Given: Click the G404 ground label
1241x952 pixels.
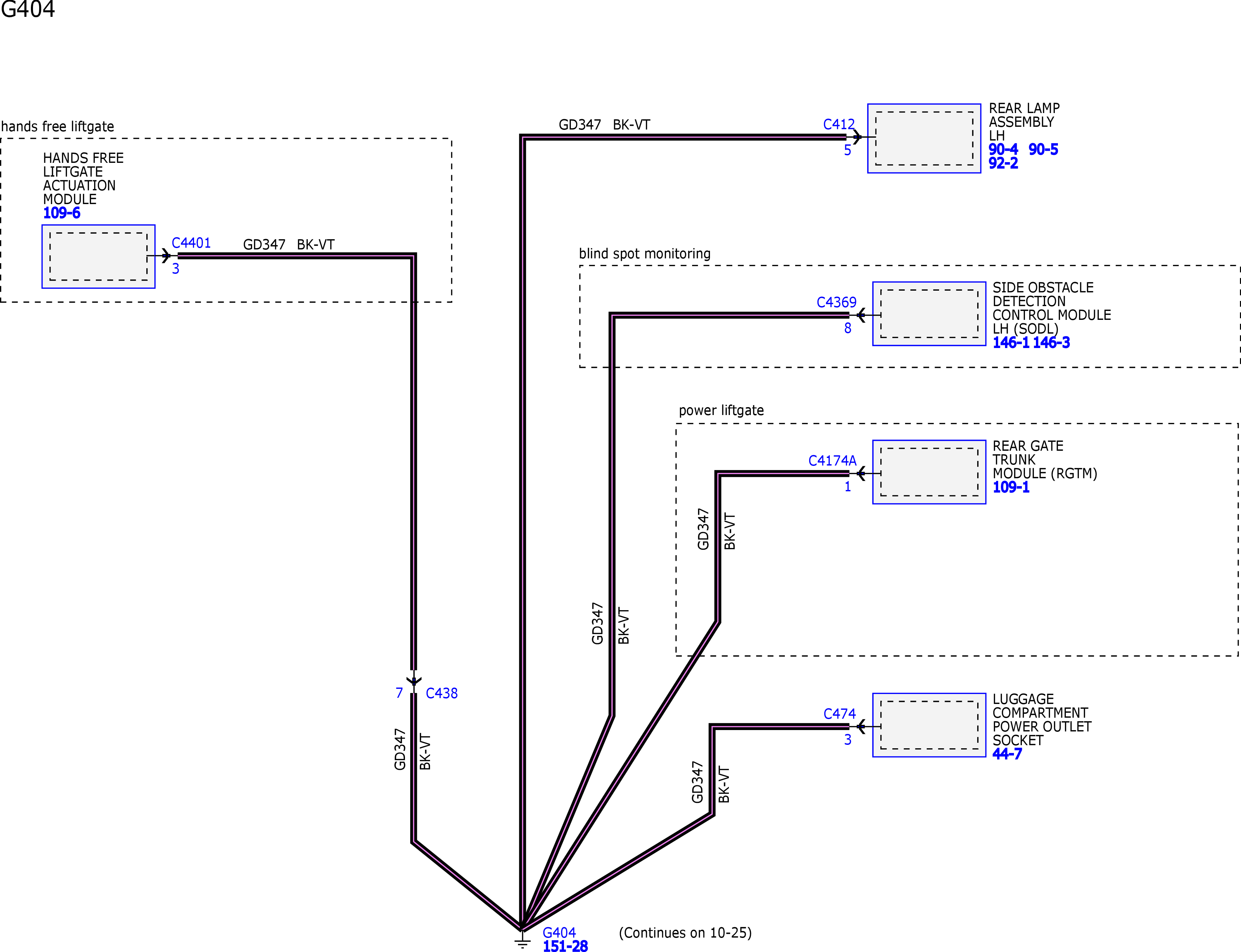Looking at the screenshot, I should 559,933.
